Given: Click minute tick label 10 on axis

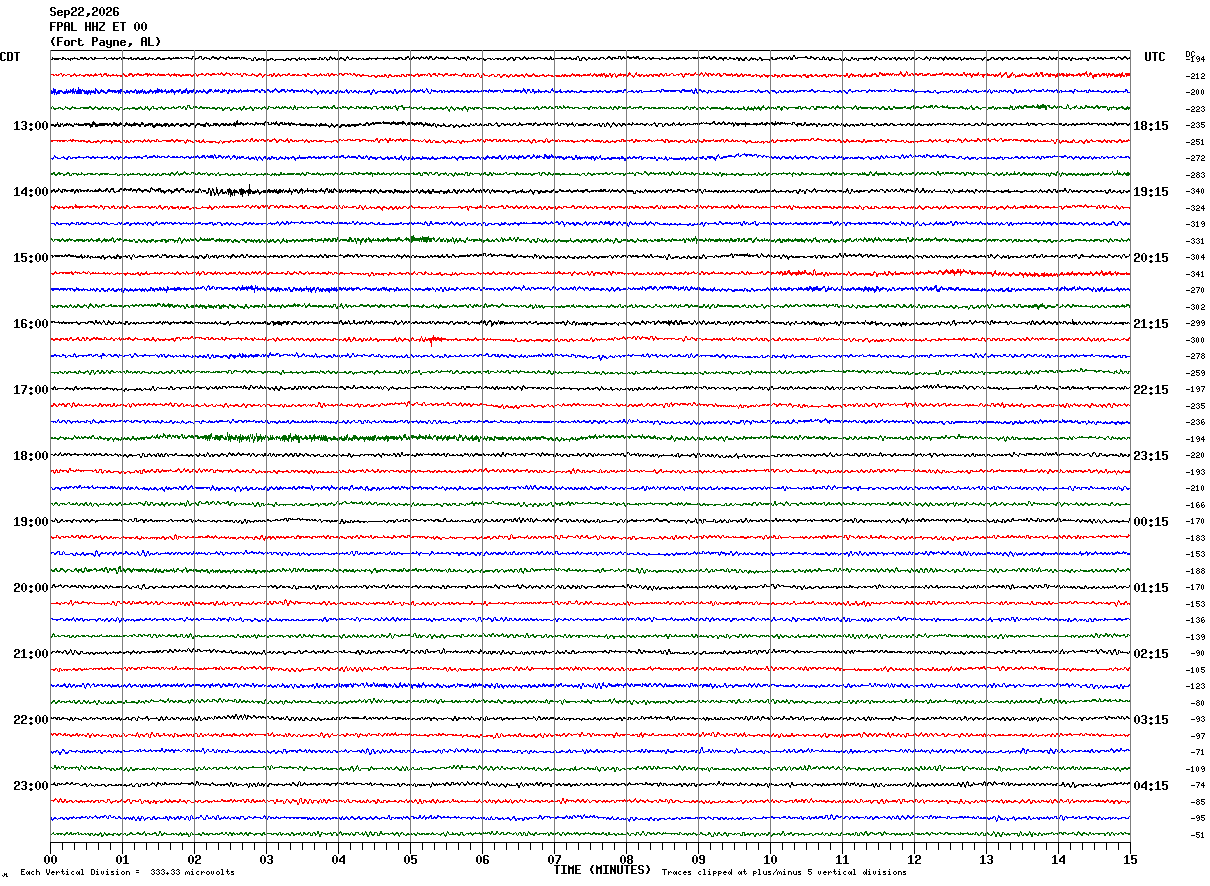Looking at the screenshot, I should 770,859.
